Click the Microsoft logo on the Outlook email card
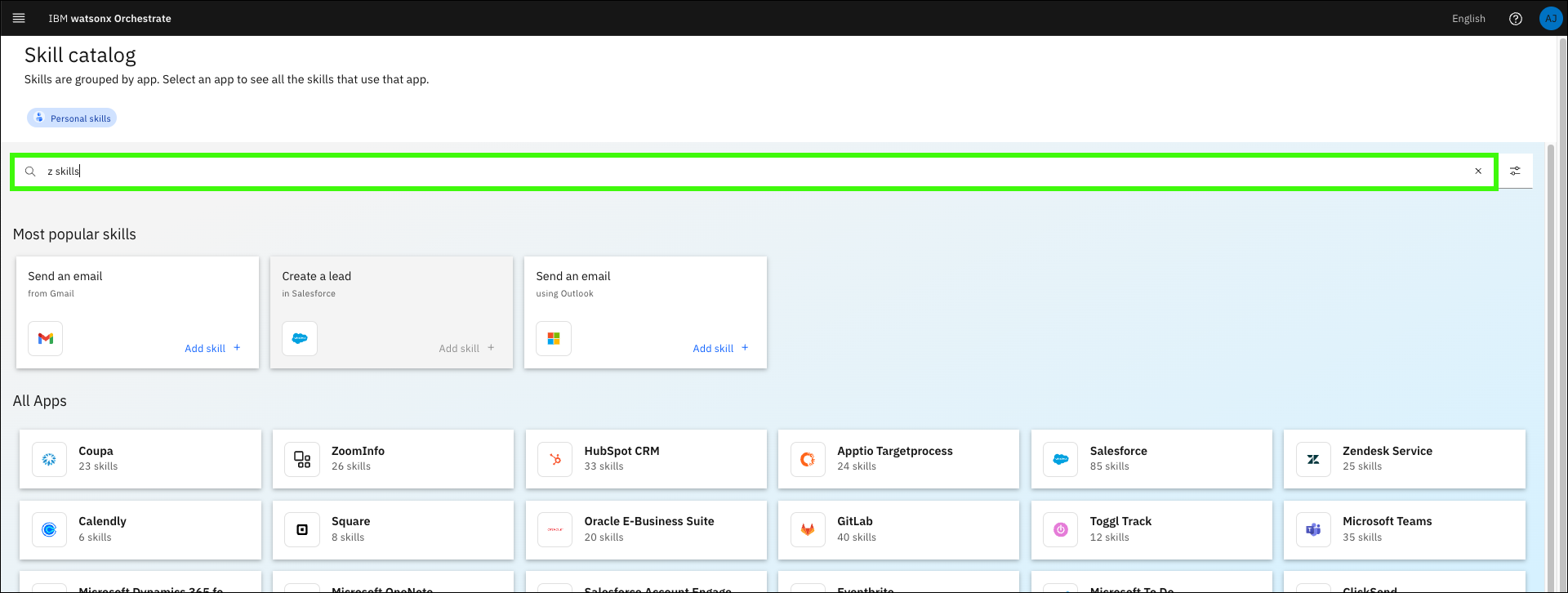Image resolution: width=1568 pixels, height=593 pixels. pos(554,339)
